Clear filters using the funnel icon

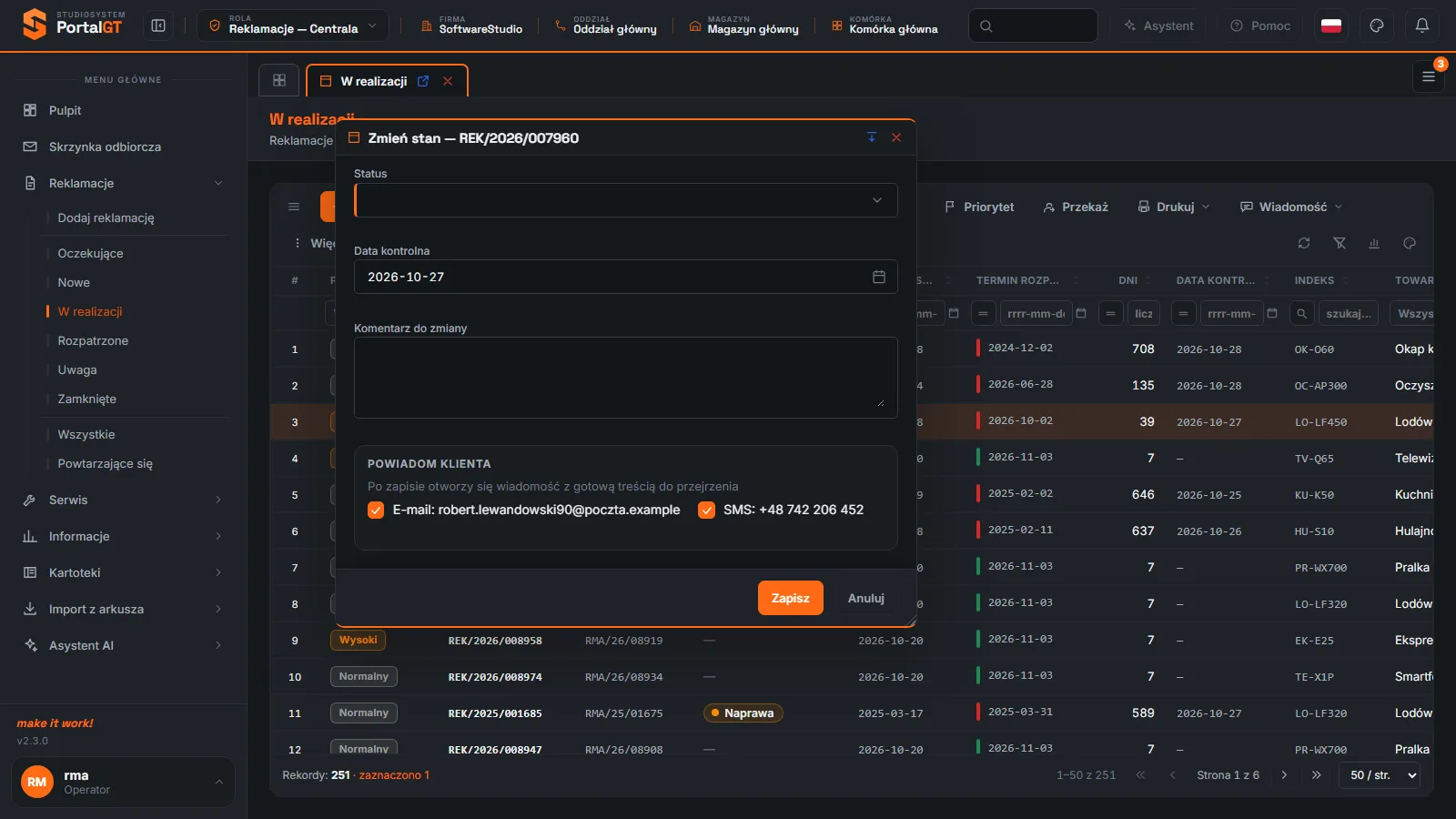click(x=1340, y=243)
